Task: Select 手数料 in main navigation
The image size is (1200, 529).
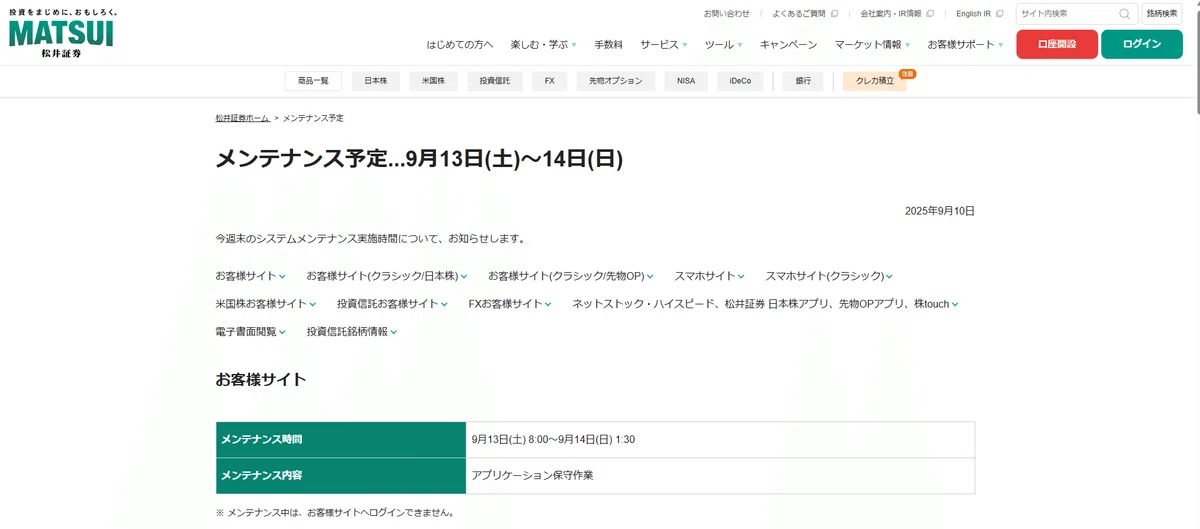Action: [608, 45]
